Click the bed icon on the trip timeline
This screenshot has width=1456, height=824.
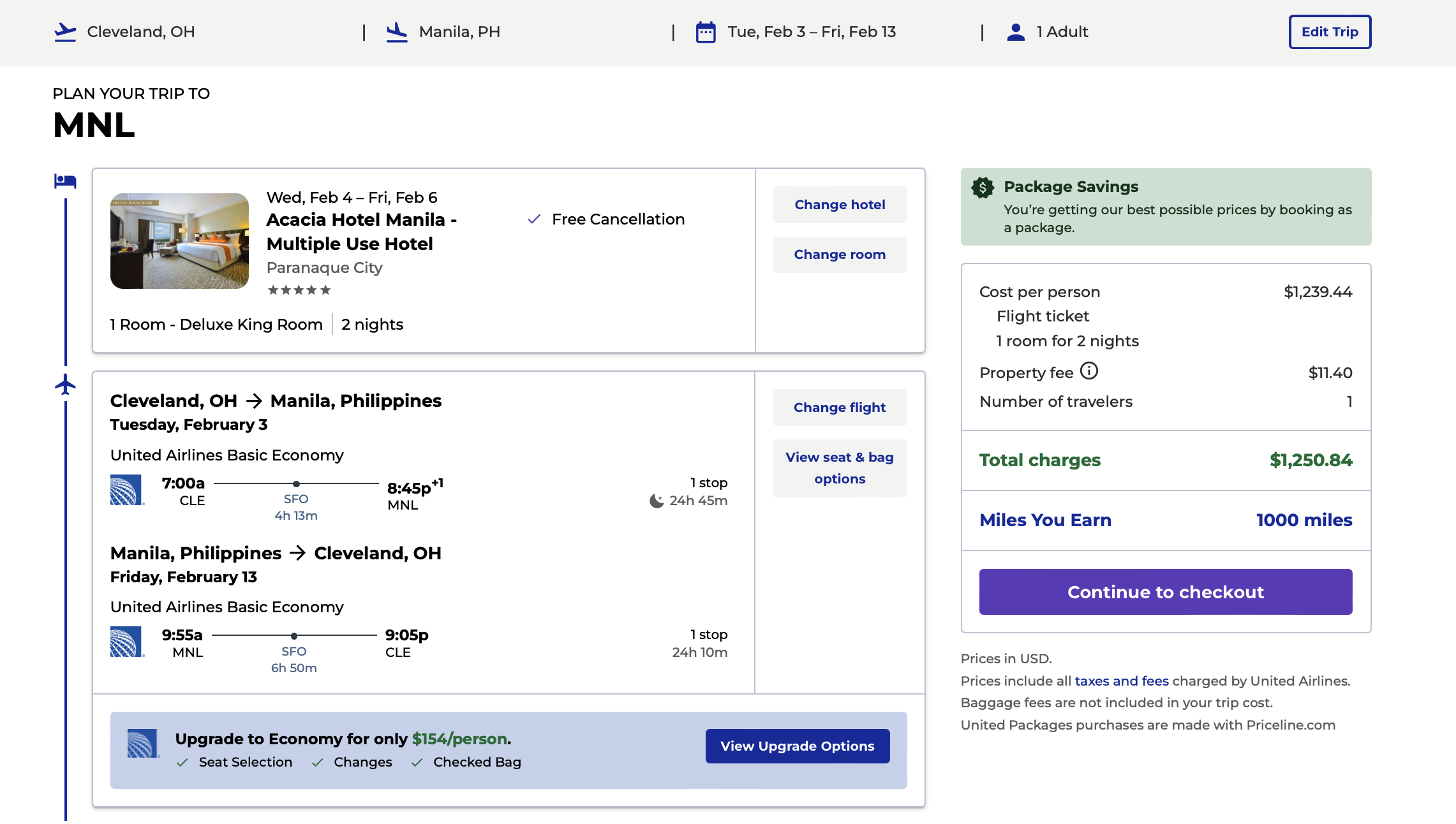click(x=65, y=181)
